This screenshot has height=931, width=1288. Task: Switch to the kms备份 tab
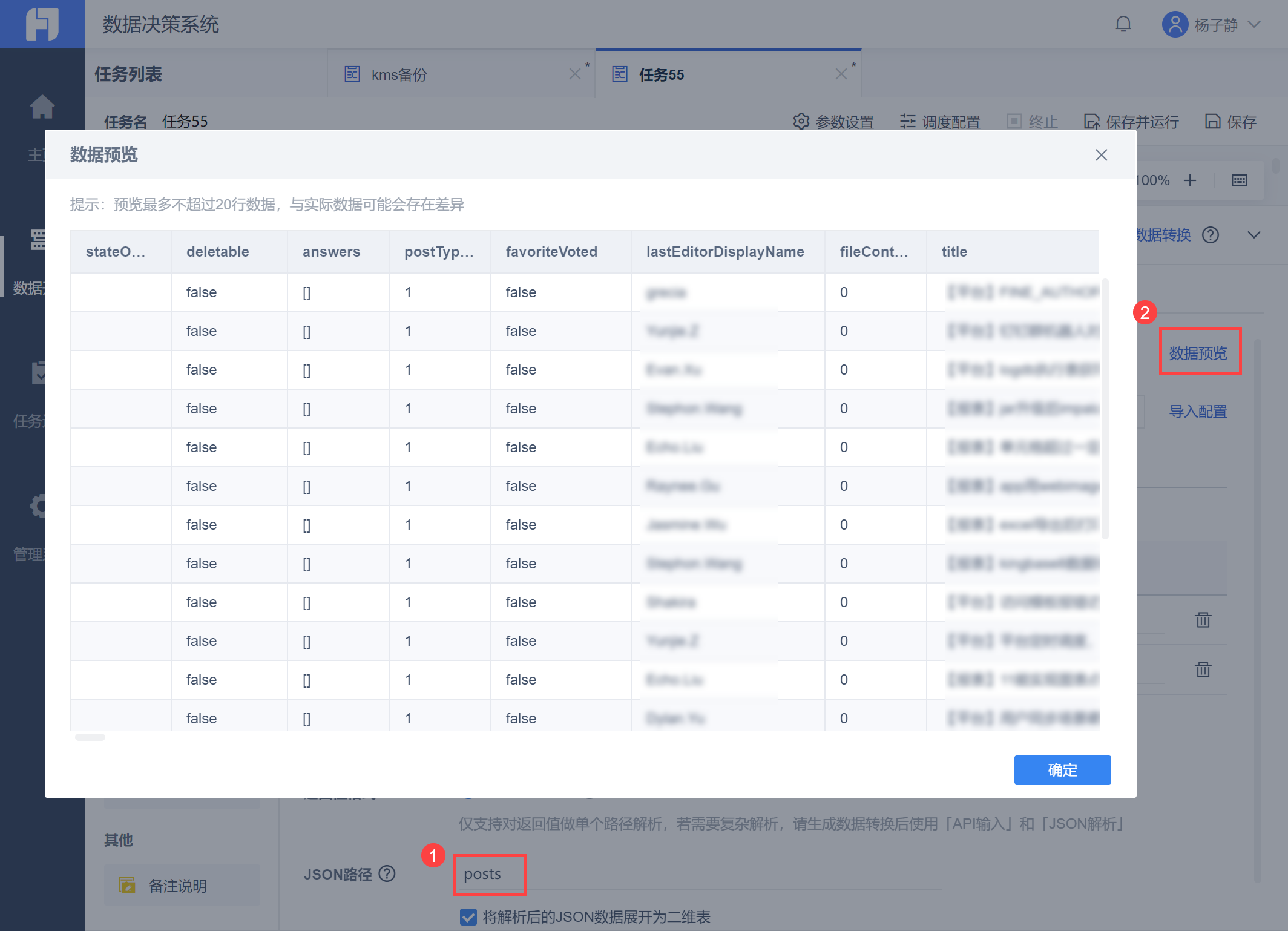(399, 74)
